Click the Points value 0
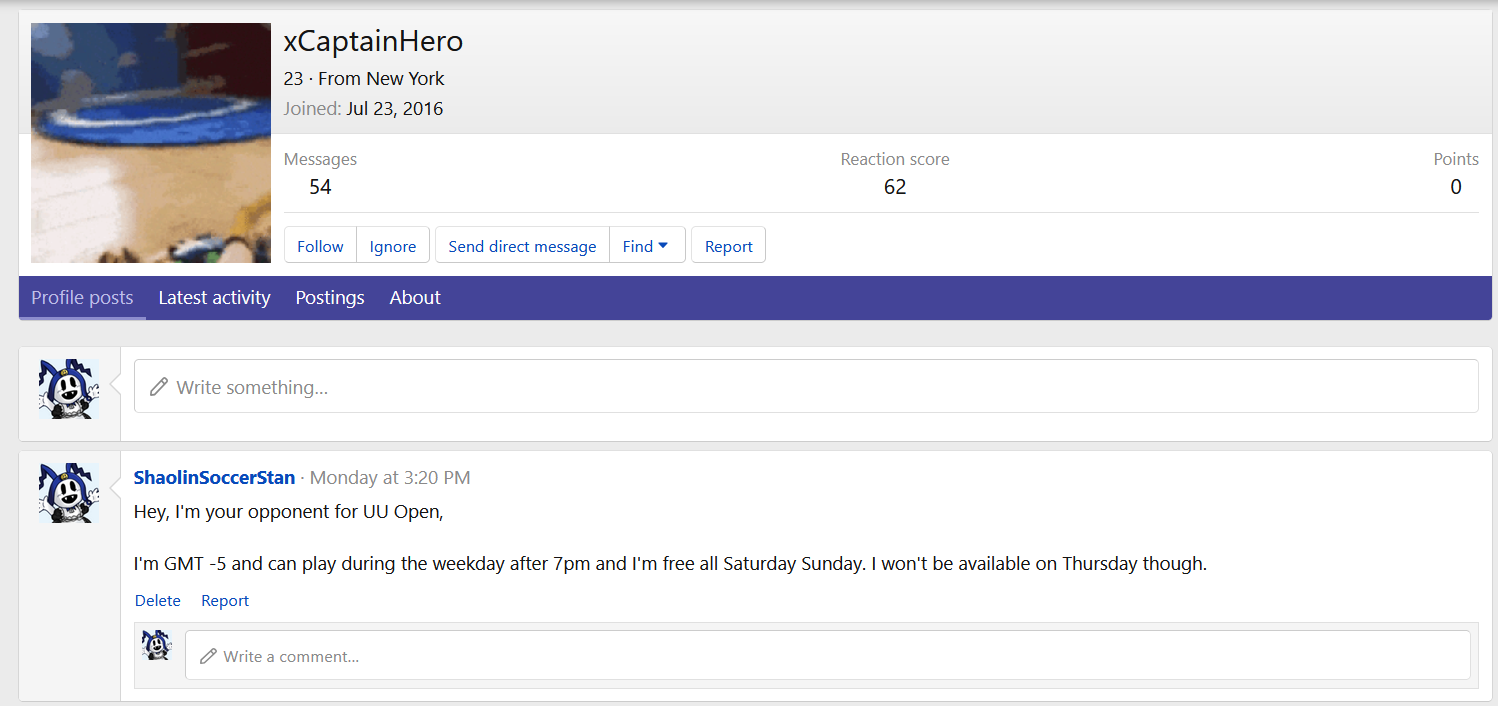 click(1456, 187)
